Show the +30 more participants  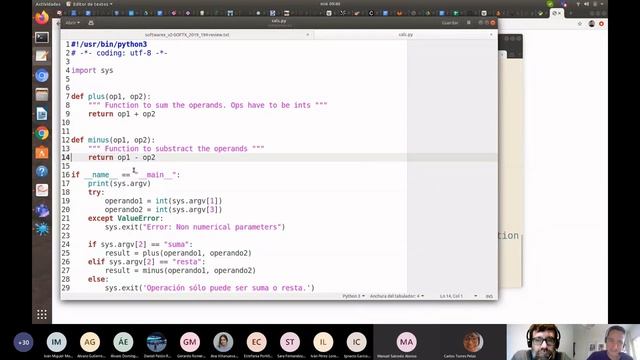pyautogui.click(x=24, y=342)
